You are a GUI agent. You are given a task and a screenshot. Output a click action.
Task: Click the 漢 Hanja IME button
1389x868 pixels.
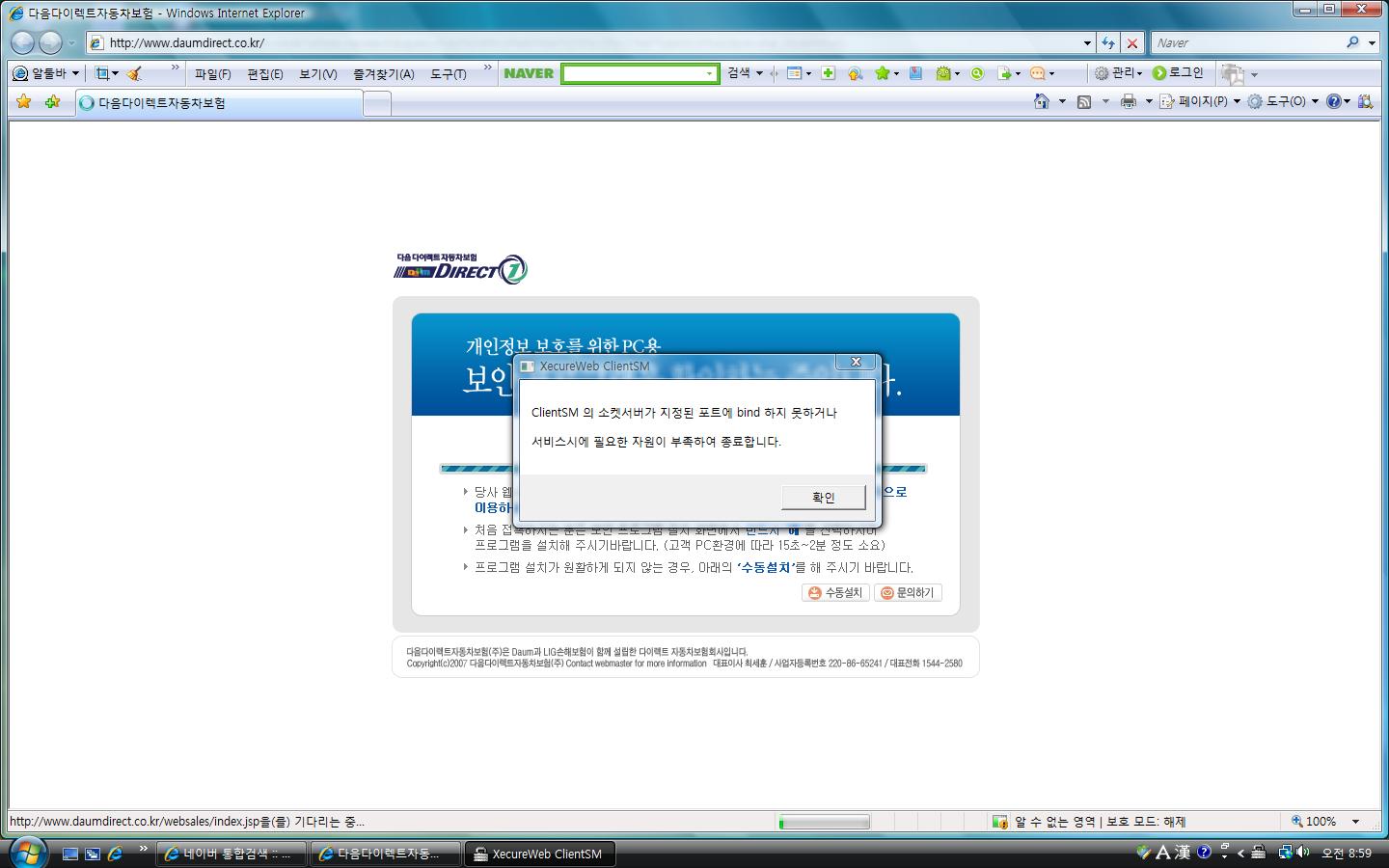pyautogui.click(x=1182, y=853)
